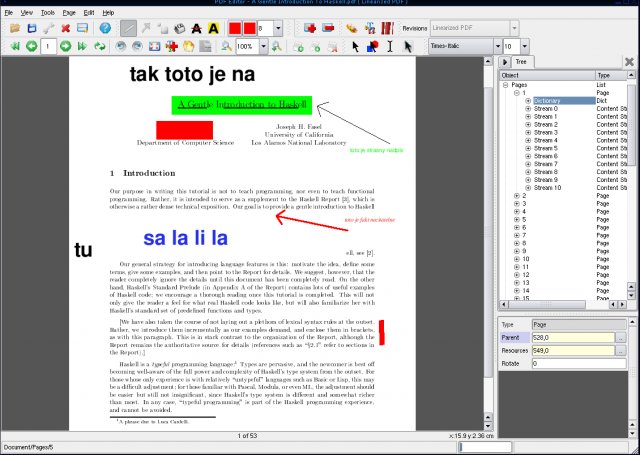The height and width of the screenshot is (455, 640).
Task: Click the Open file folder icon
Action: click(x=13, y=28)
